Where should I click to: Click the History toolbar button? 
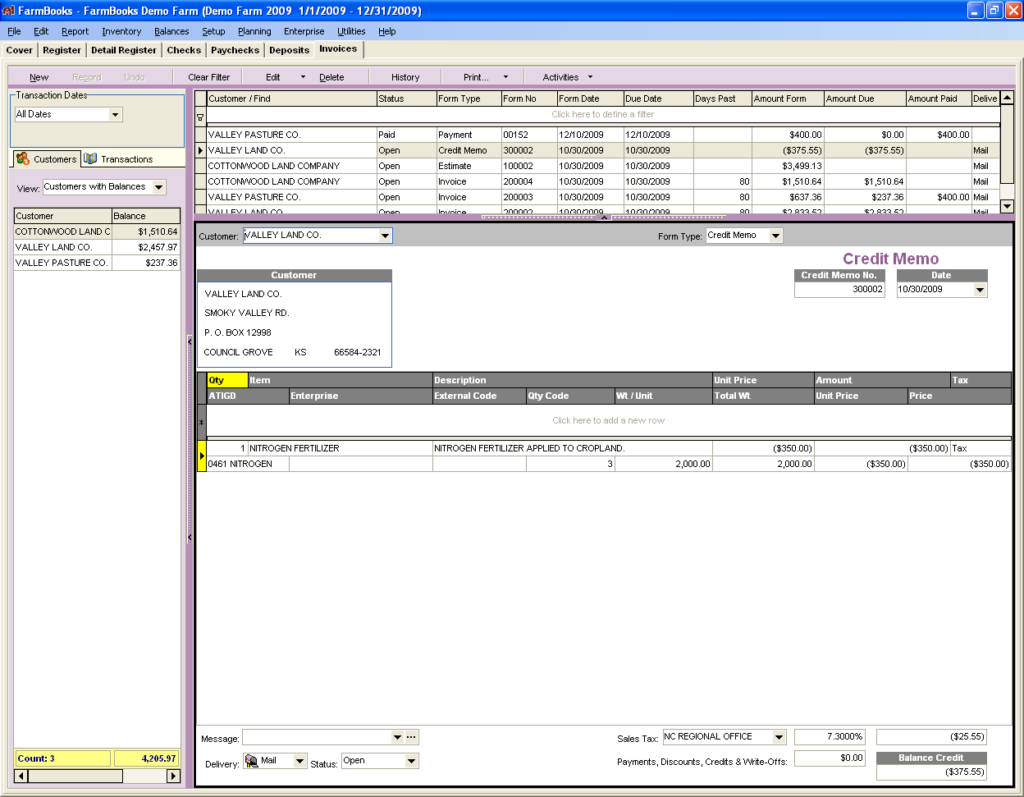pos(404,76)
